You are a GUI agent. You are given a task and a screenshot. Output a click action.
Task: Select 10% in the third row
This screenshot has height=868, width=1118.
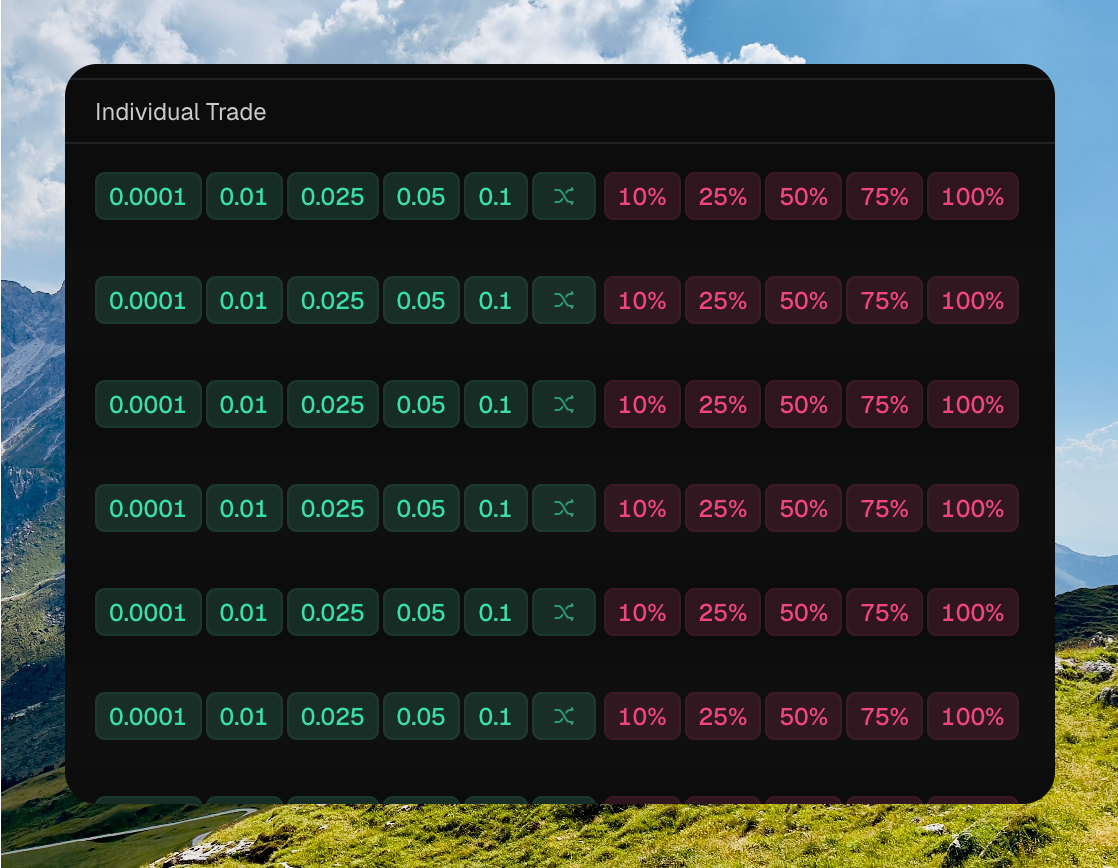[642, 404]
